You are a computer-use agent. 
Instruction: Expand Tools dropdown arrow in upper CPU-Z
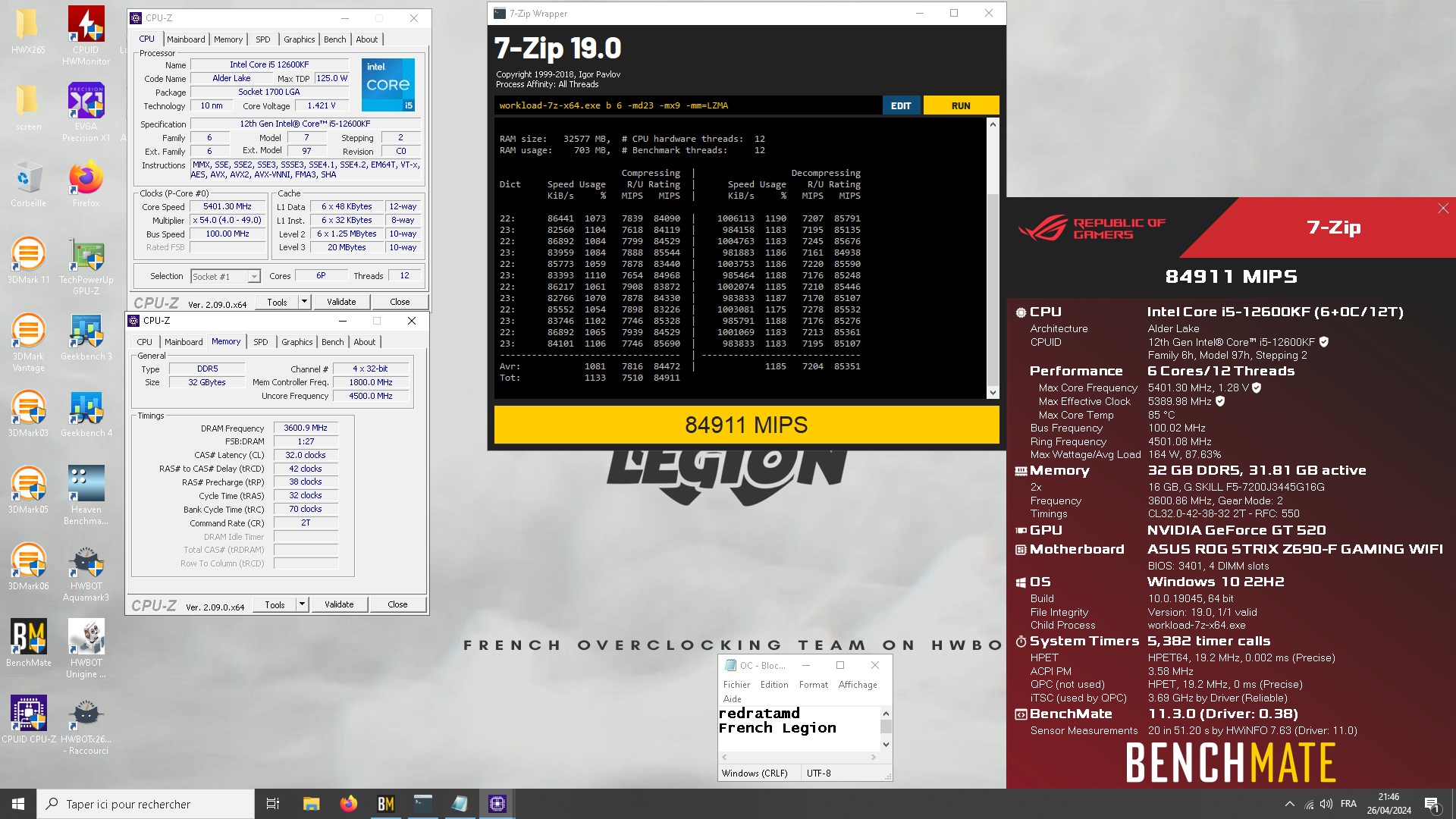click(x=304, y=302)
